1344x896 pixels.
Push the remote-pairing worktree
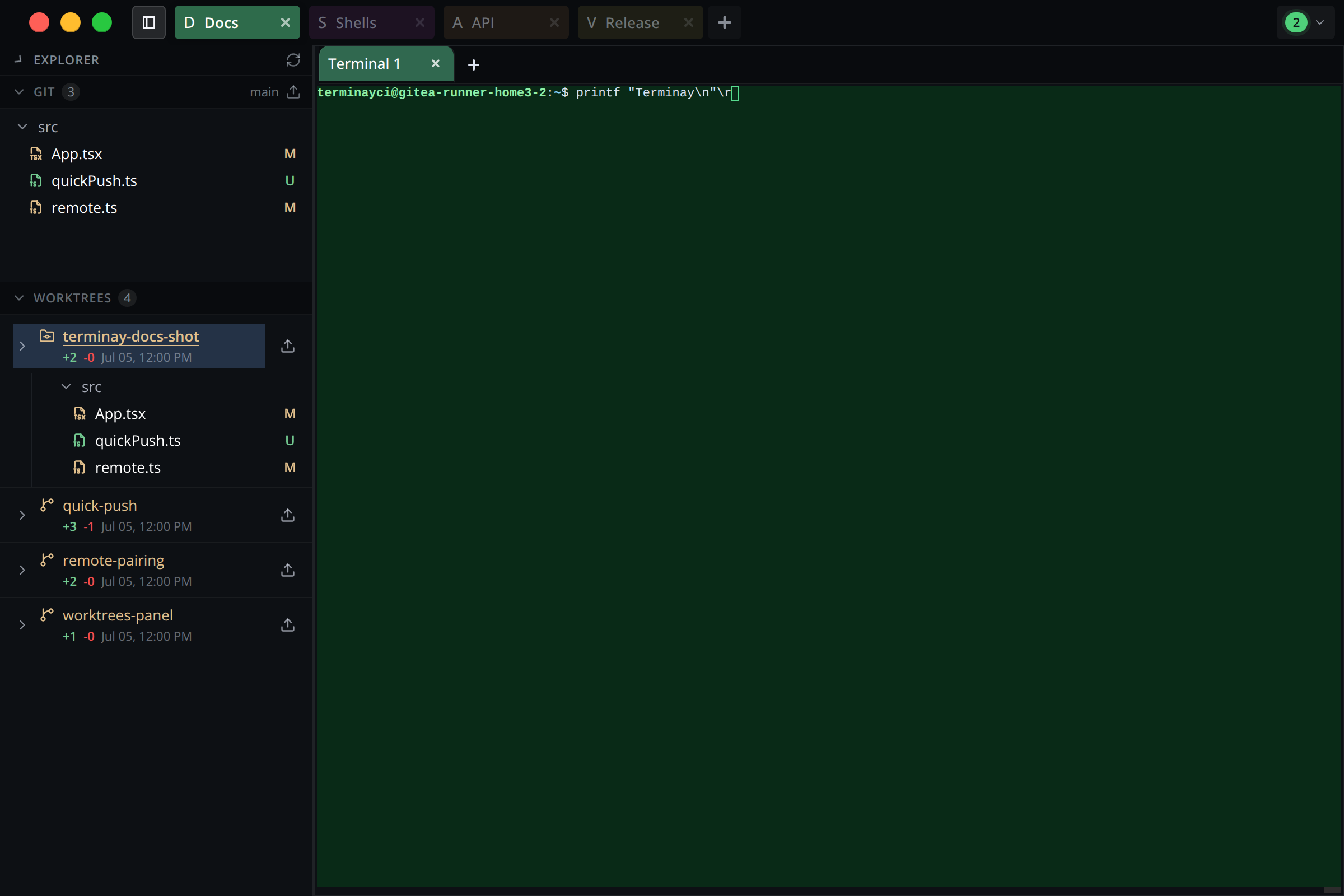point(288,570)
